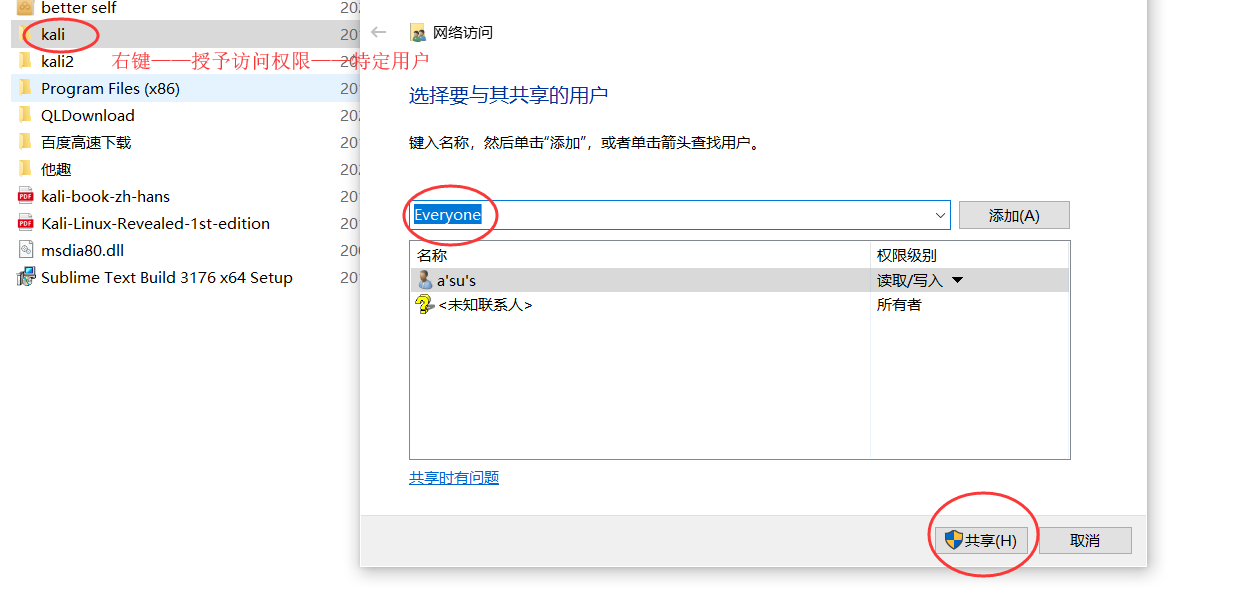Screen dimensions: 1240x594
Task: Select the a'su's user row name
Action: [x=456, y=281]
